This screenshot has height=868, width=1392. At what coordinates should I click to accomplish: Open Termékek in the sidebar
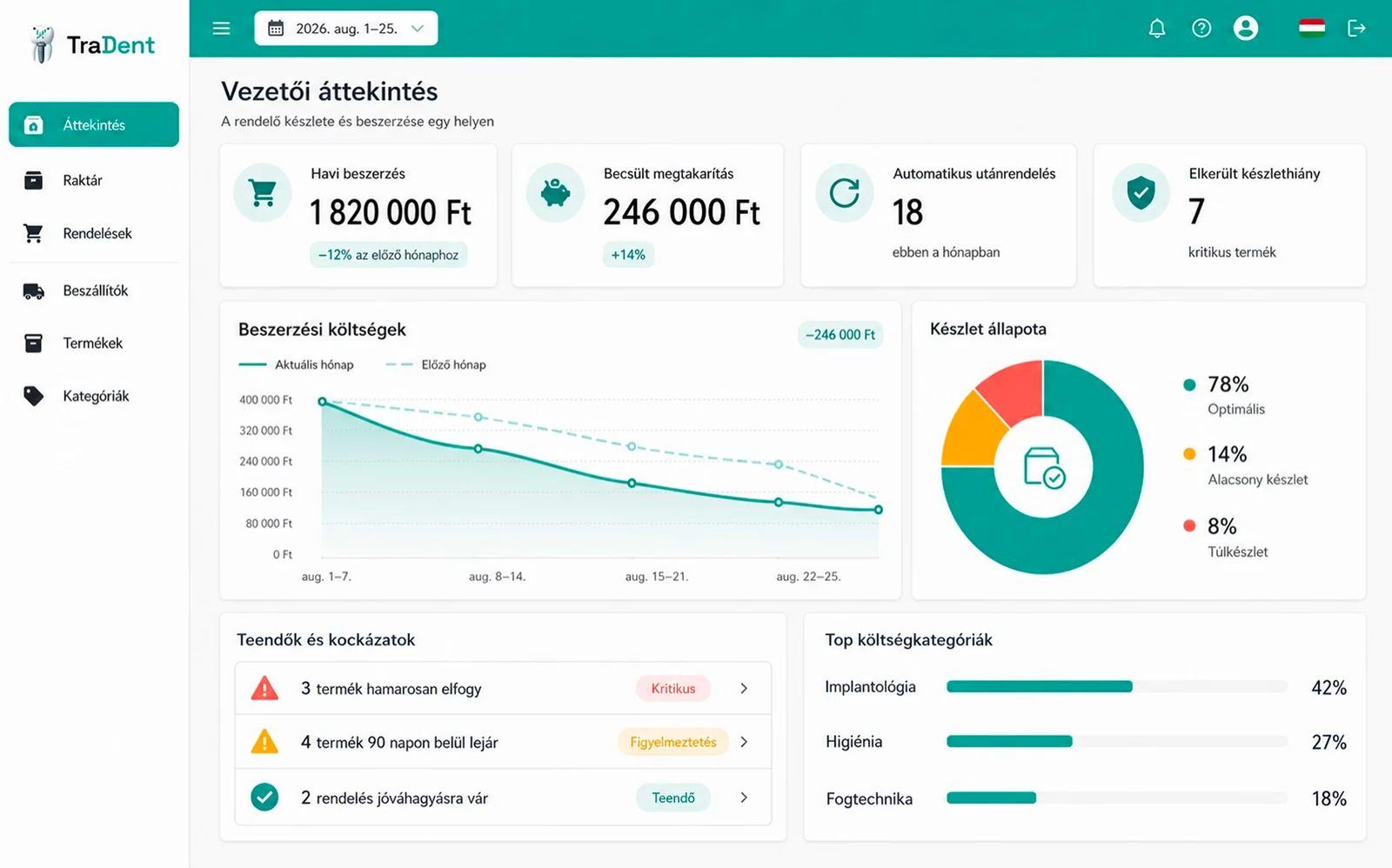(94, 343)
